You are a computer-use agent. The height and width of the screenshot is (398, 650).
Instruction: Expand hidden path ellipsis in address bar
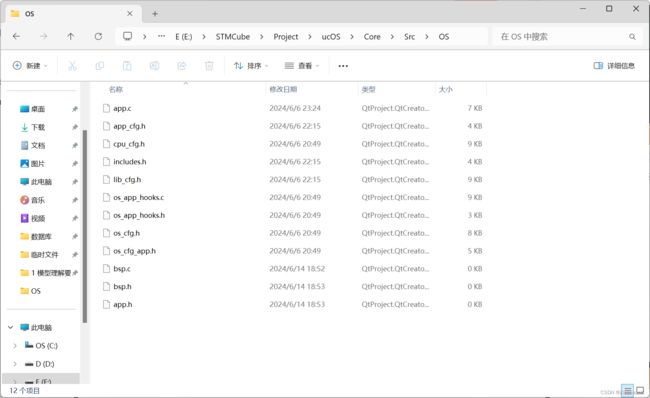point(162,36)
